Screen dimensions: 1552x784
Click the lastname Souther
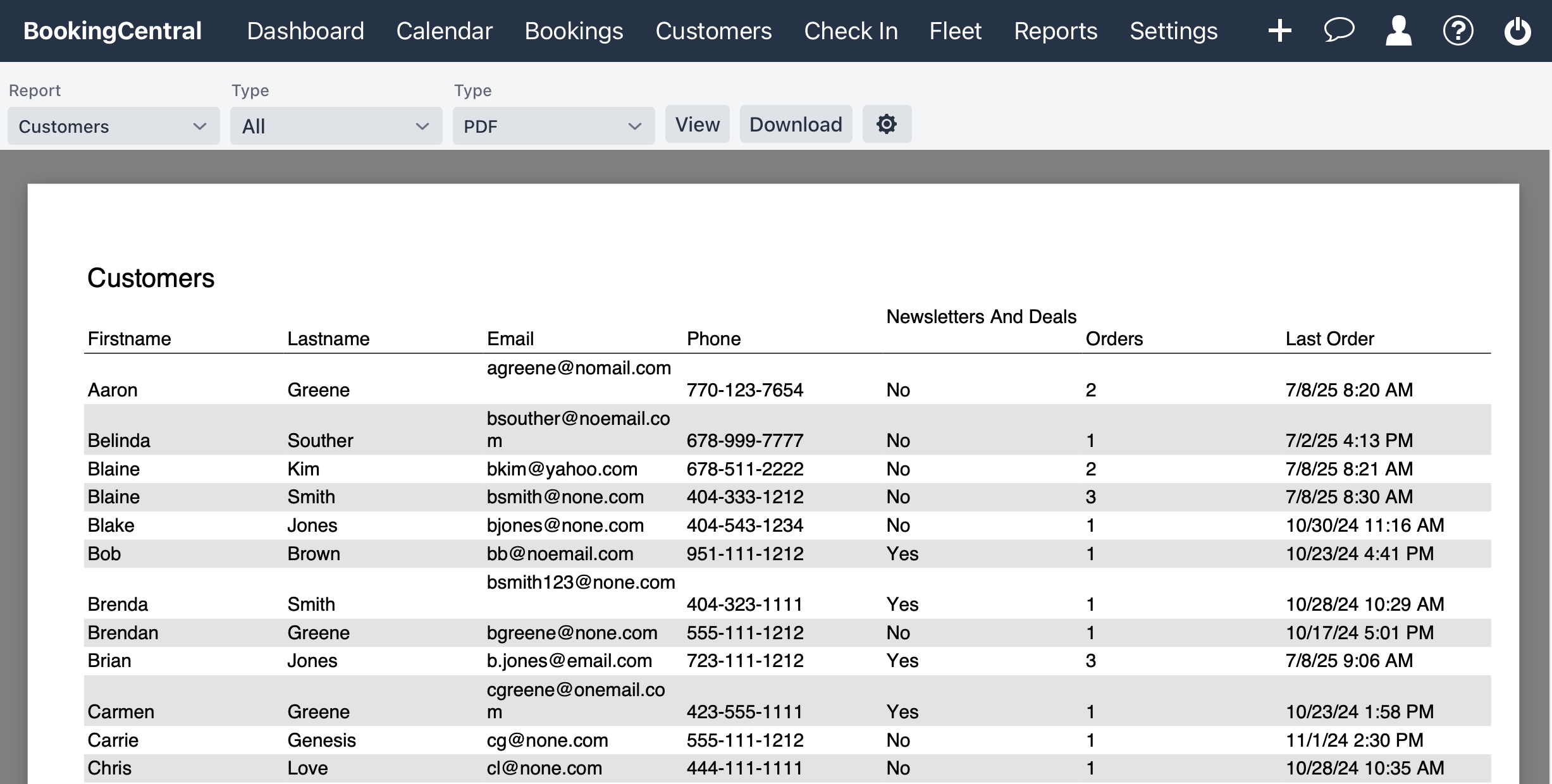pyautogui.click(x=321, y=441)
